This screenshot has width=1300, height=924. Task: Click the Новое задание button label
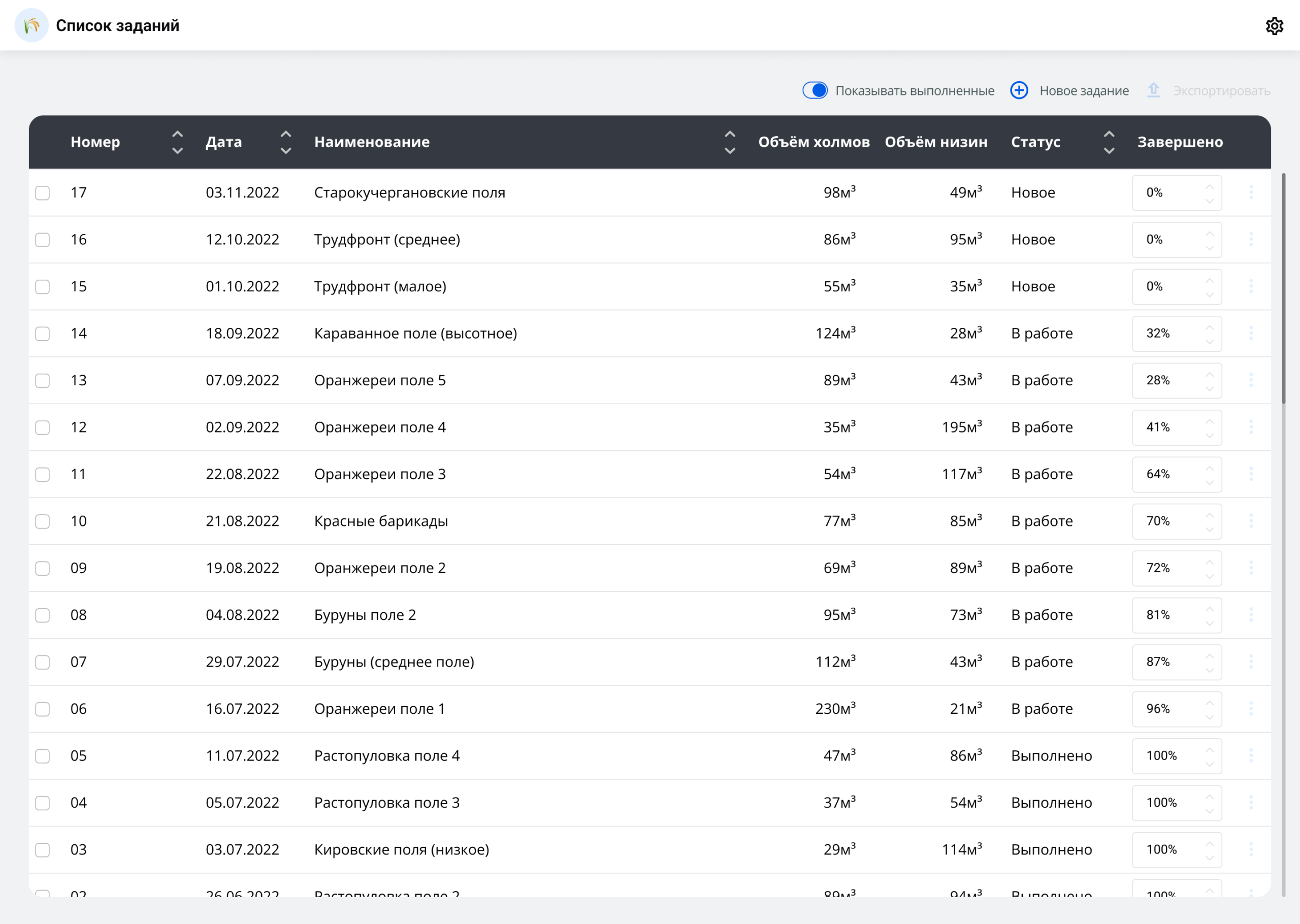[1084, 91]
